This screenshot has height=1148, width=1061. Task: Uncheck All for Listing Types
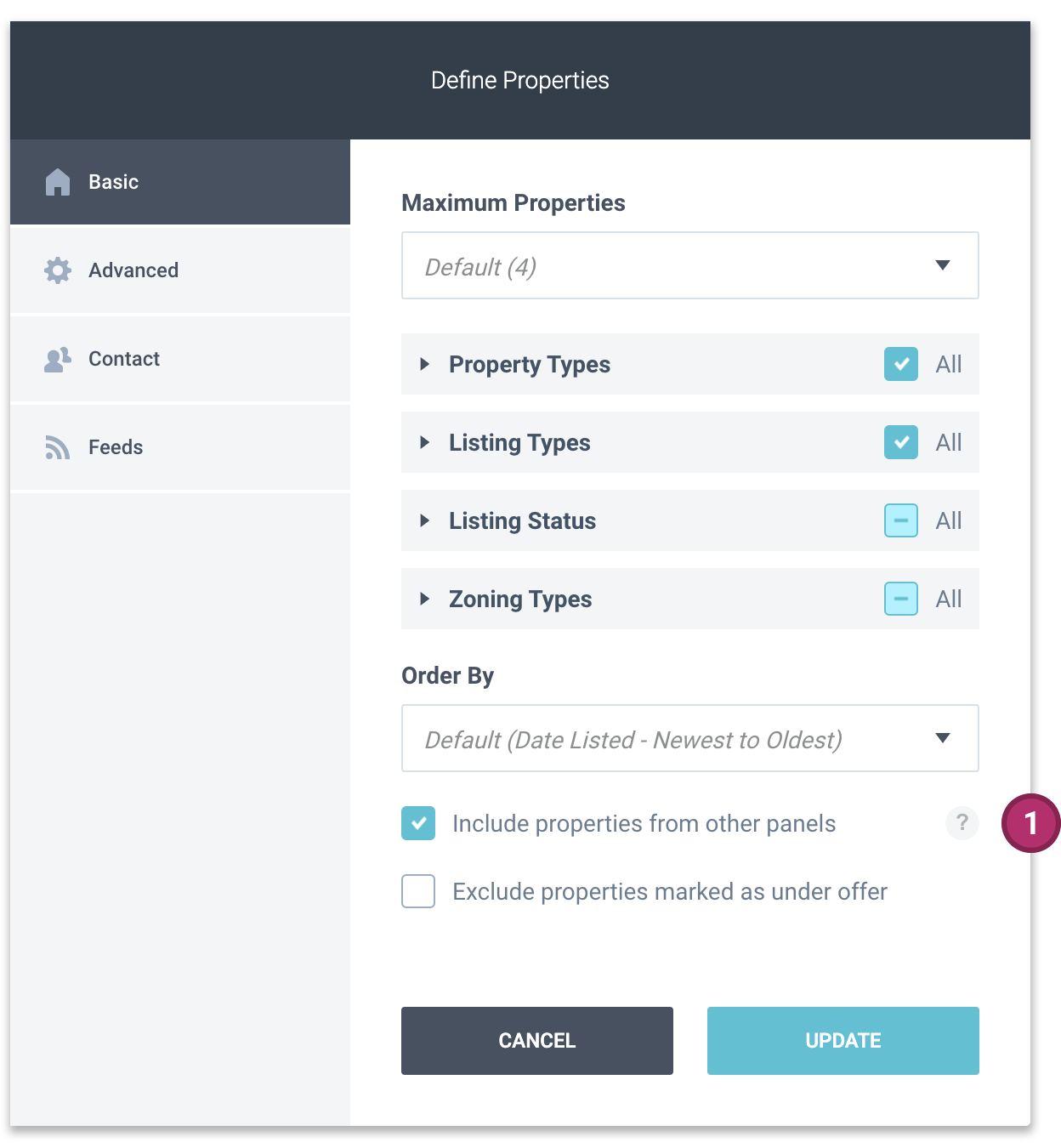pyautogui.click(x=901, y=442)
